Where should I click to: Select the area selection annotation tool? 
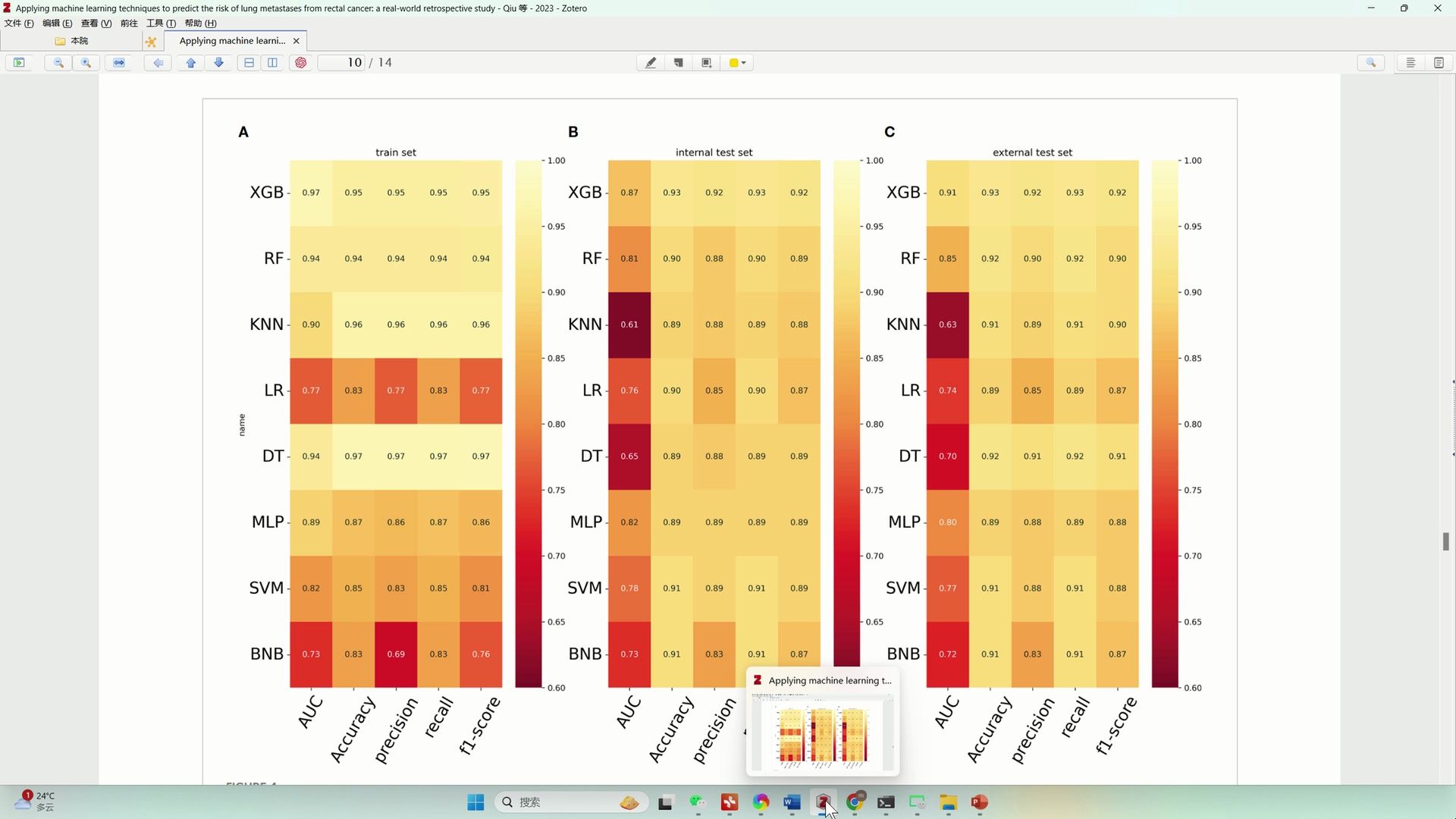(x=707, y=63)
